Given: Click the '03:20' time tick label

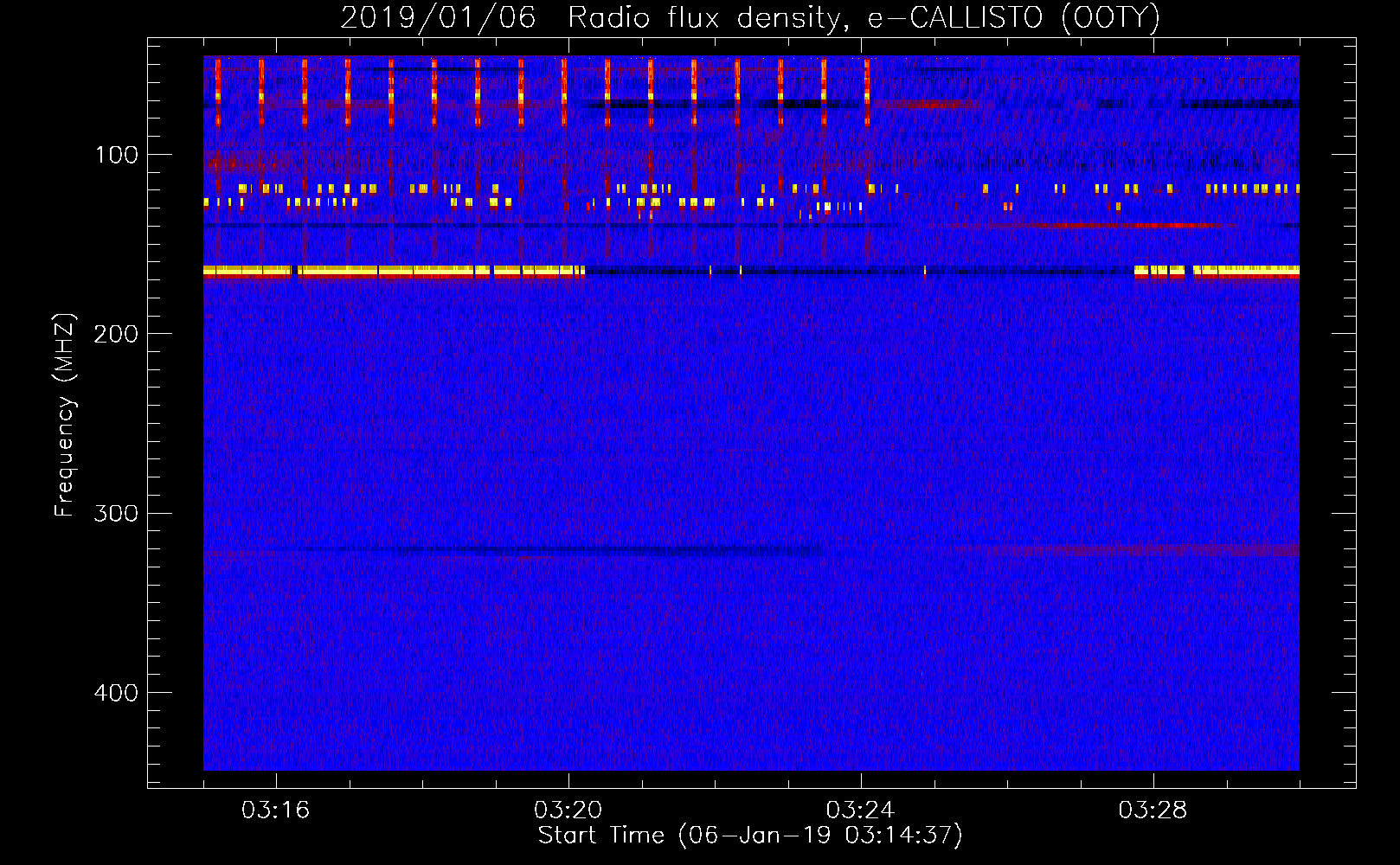Looking at the screenshot, I should (568, 811).
